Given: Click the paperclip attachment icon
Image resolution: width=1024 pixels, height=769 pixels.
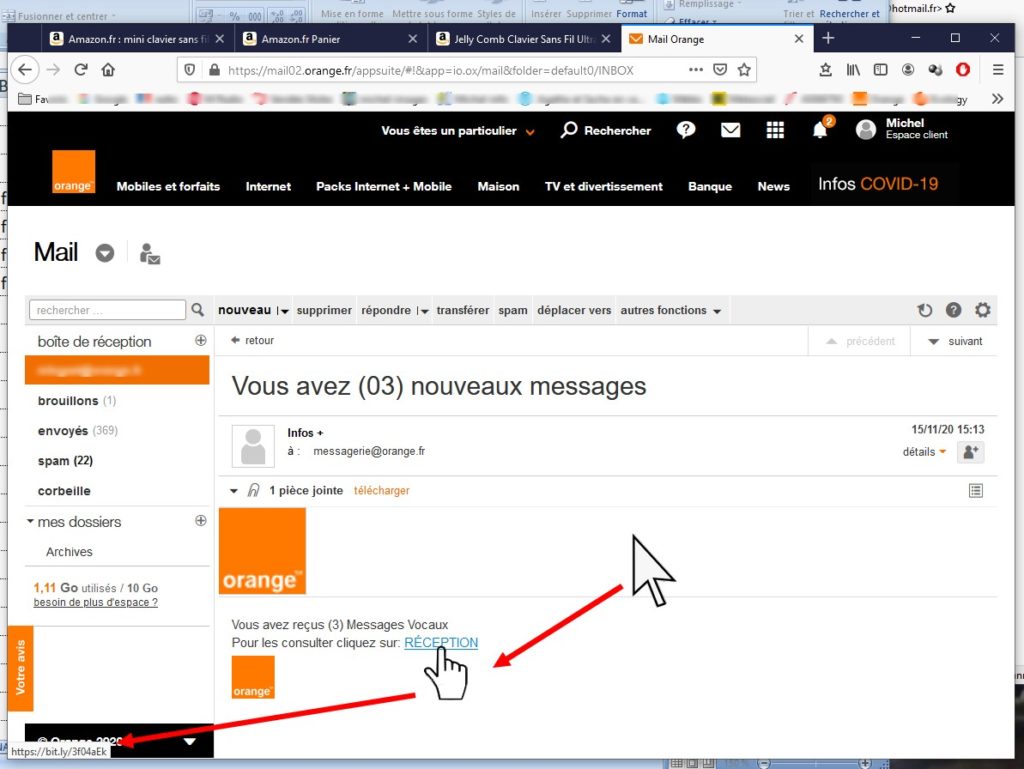Looking at the screenshot, I should click(x=253, y=490).
